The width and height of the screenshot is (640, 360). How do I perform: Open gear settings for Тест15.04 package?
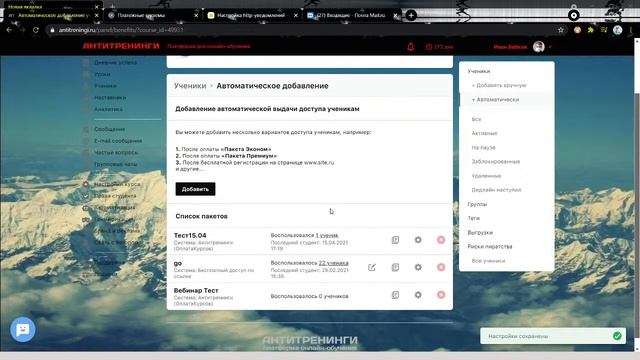(x=418, y=240)
